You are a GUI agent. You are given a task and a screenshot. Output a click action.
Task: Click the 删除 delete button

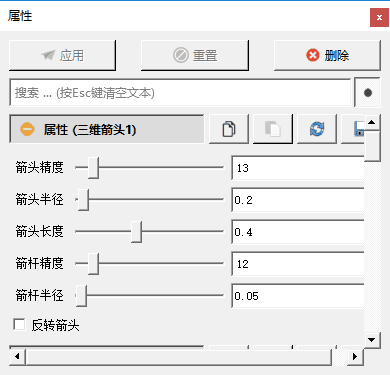click(327, 55)
